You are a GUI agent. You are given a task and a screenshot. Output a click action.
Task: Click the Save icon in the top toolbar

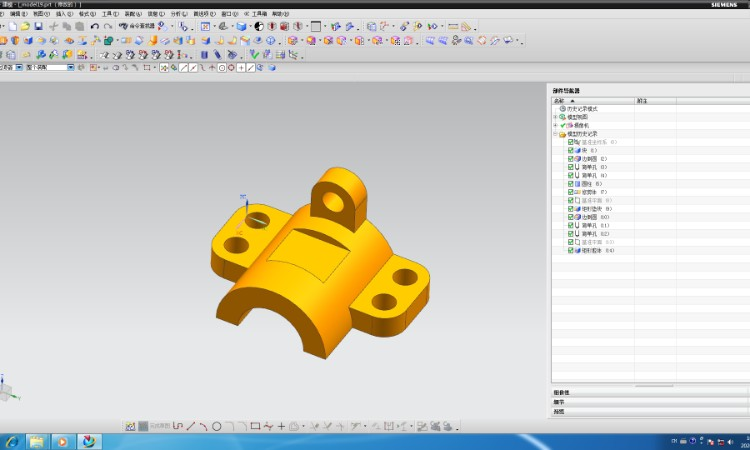[38, 26]
